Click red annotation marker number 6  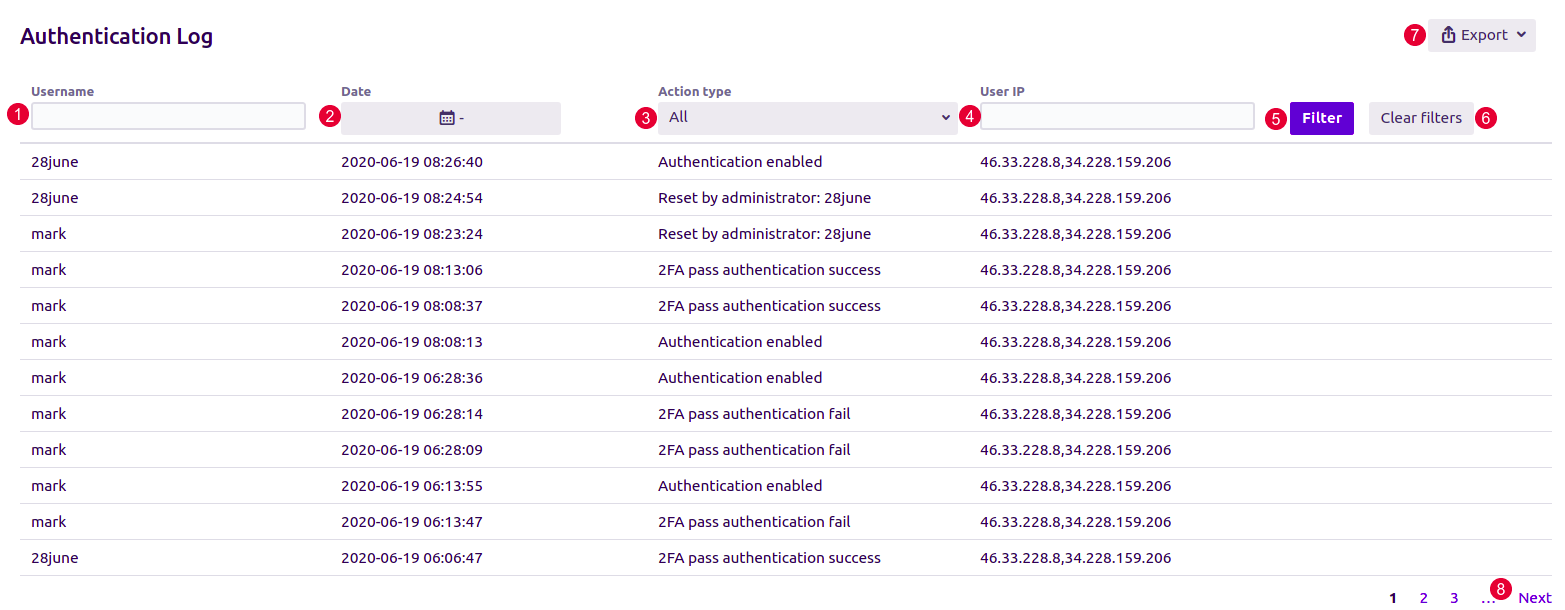click(1486, 118)
